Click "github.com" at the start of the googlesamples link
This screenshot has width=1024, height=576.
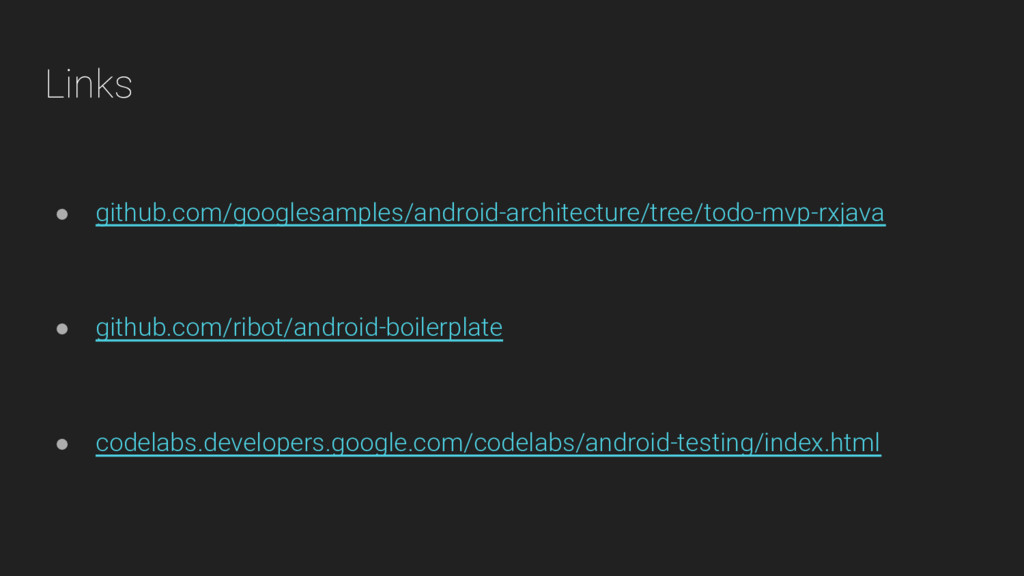[157, 213]
